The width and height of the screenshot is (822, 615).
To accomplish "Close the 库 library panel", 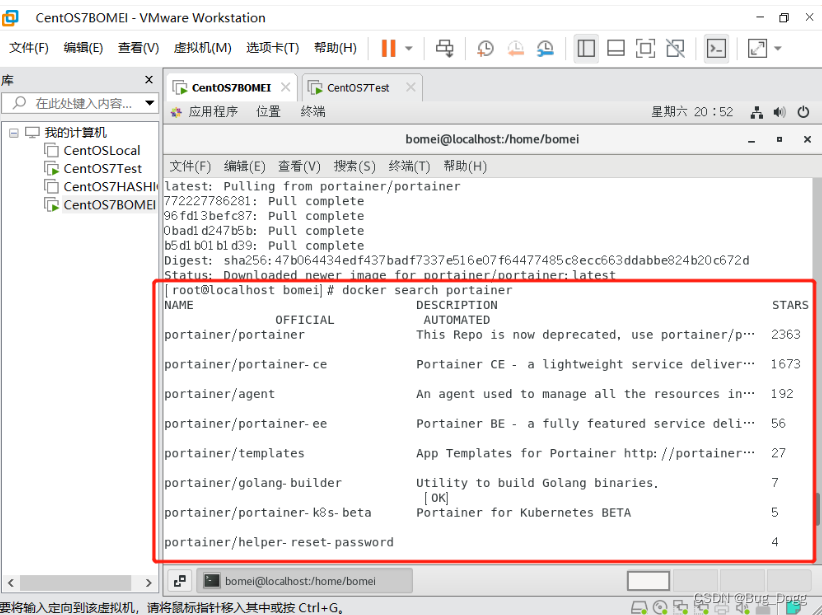I will point(149,80).
